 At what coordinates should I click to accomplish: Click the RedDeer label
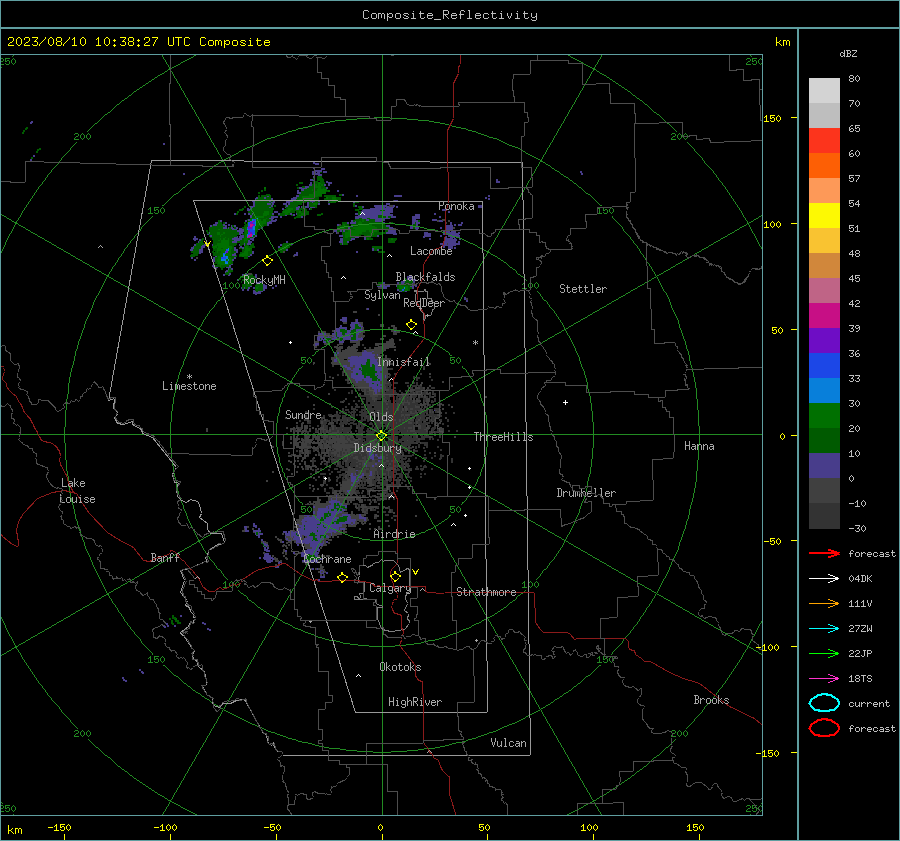point(424,303)
